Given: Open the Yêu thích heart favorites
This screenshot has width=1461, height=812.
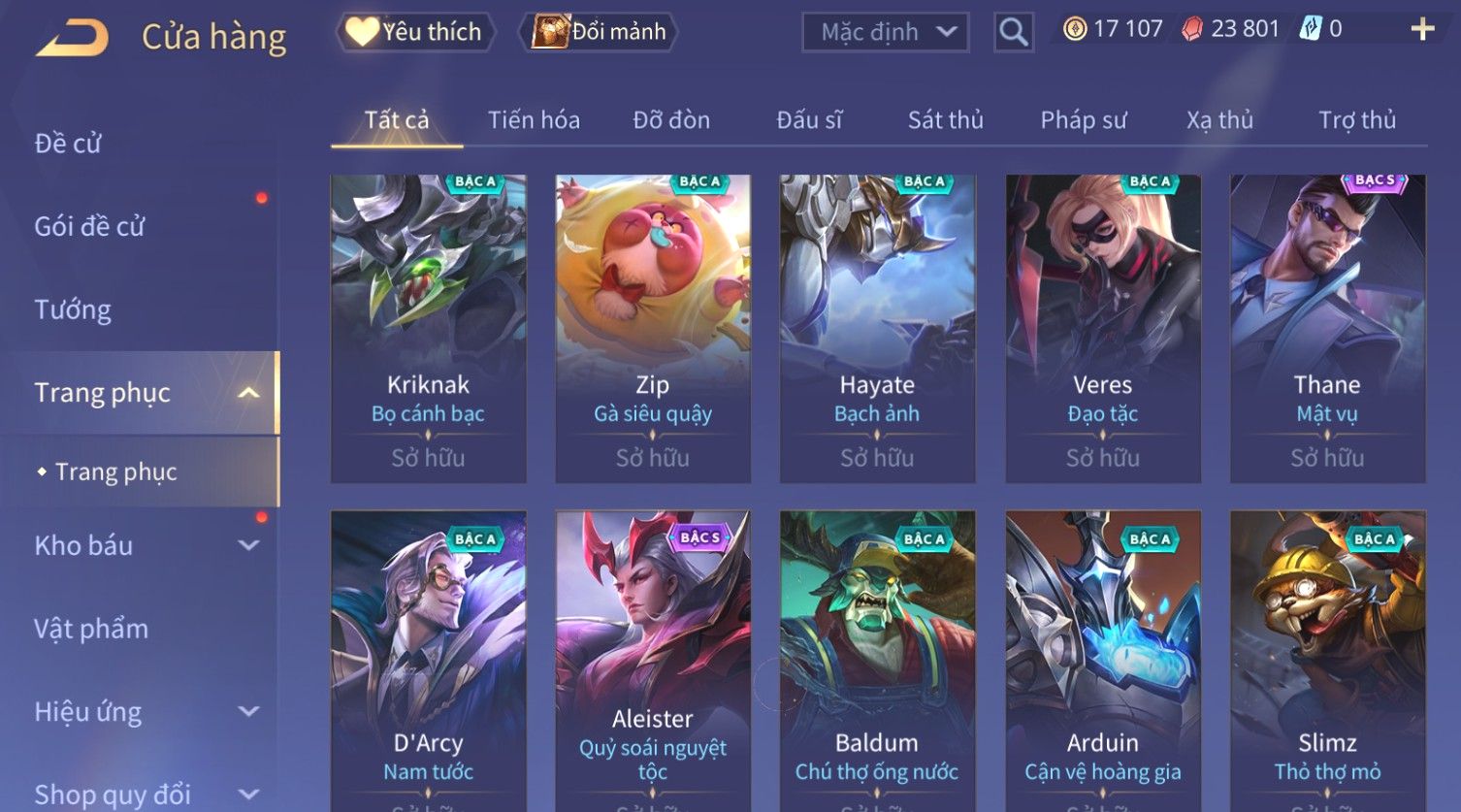Looking at the screenshot, I should click(415, 32).
